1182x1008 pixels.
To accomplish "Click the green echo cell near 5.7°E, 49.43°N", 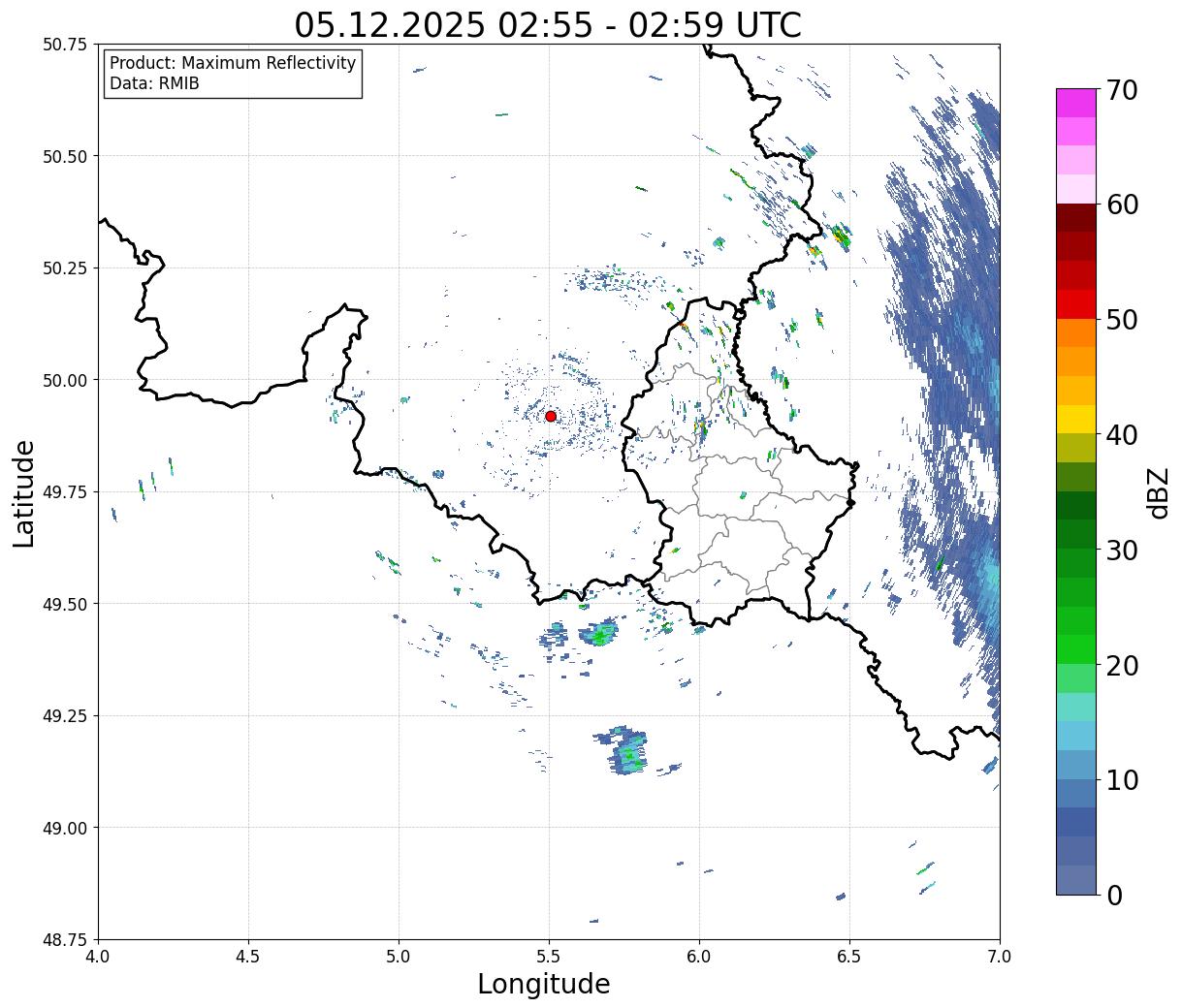I will [x=599, y=633].
